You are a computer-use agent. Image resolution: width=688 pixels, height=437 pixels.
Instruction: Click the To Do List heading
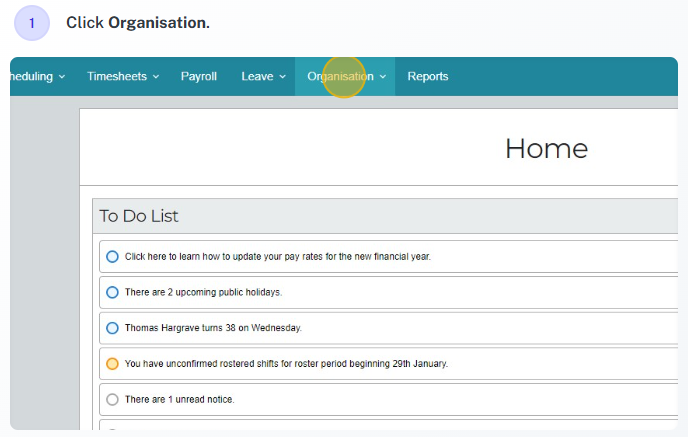tap(139, 216)
